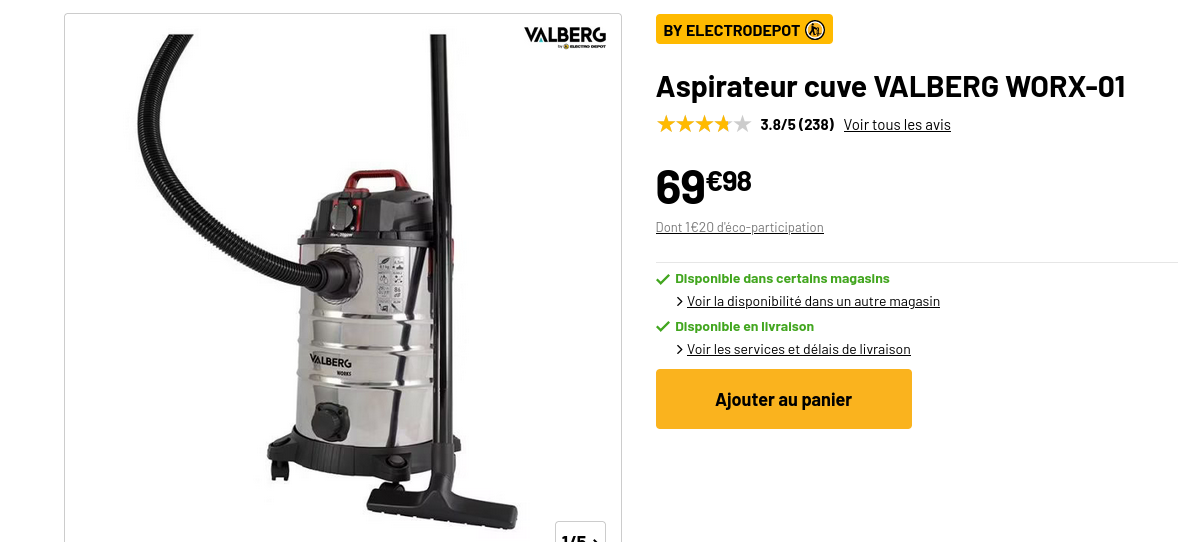
Task: Click the first yellow rating star
Action: [666, 125]
